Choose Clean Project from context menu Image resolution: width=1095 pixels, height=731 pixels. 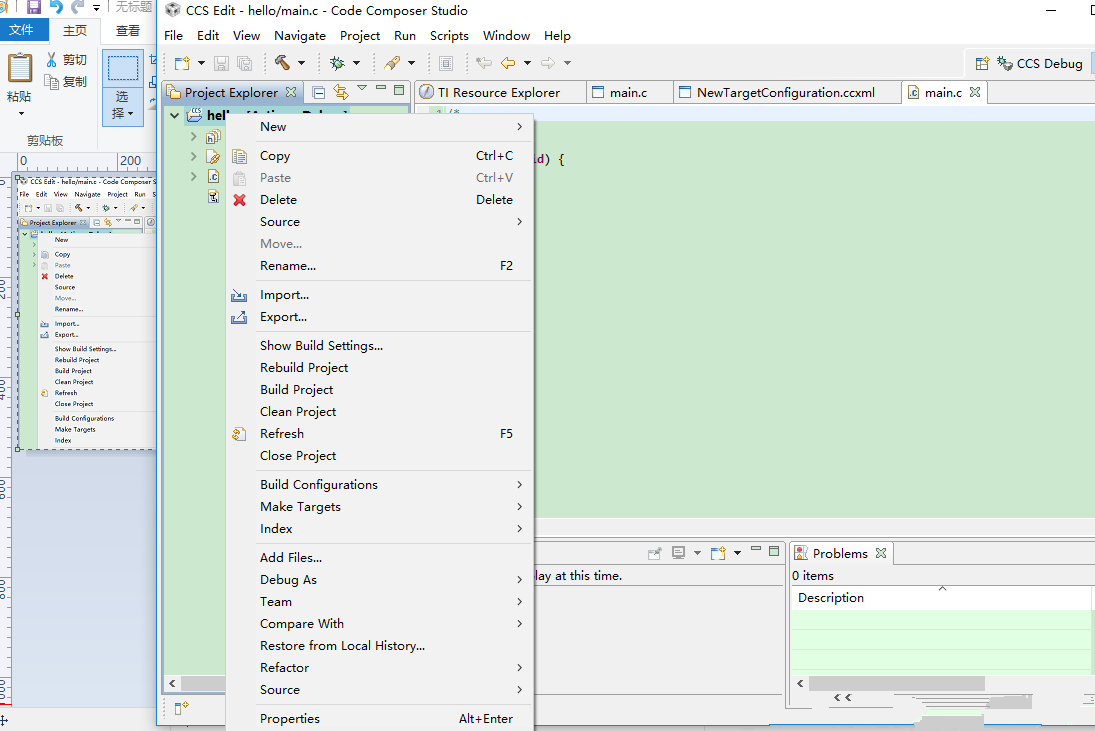380,412
